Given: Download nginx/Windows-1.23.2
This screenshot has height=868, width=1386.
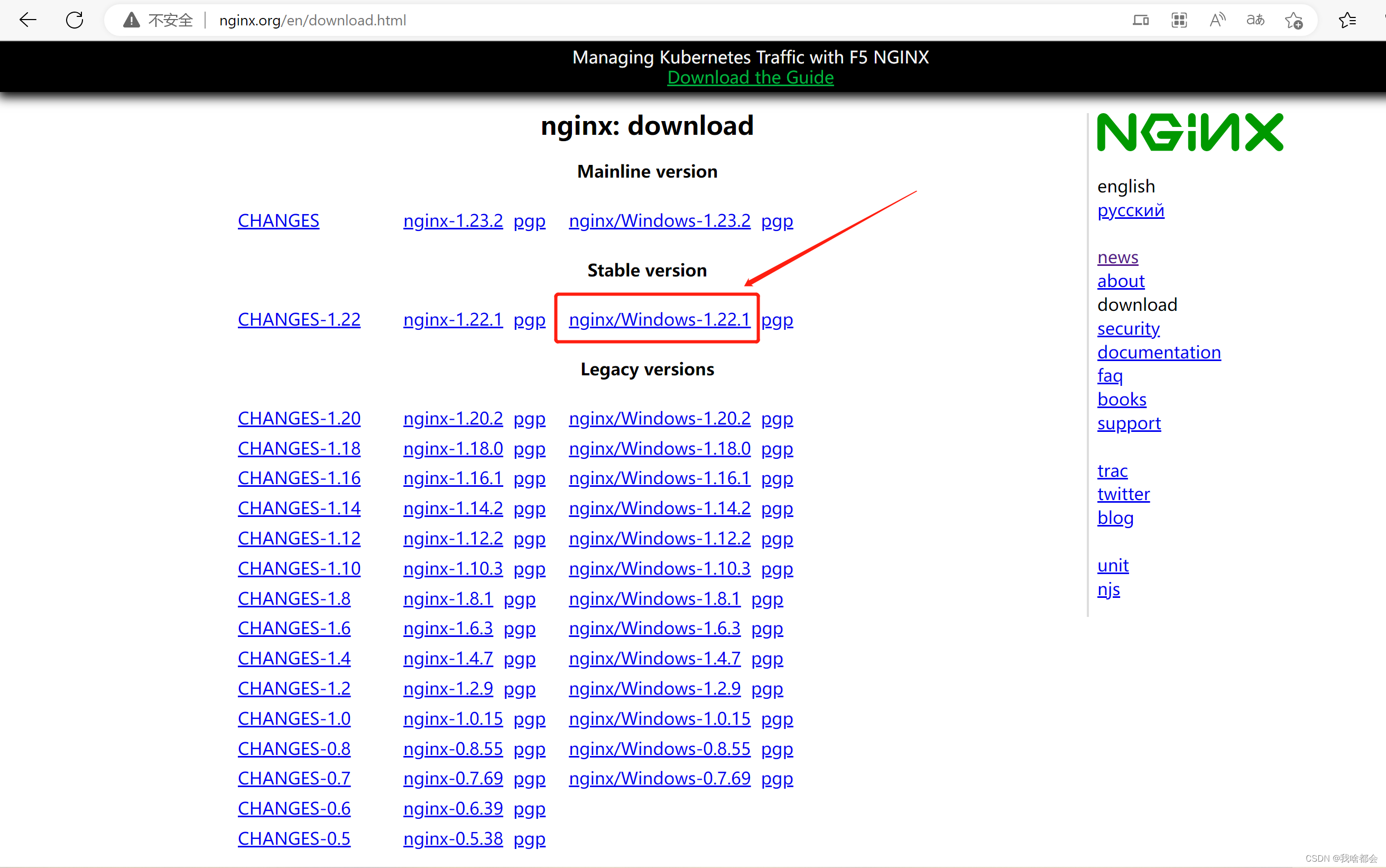Looking at the screenshot, I should click(659, 220).
